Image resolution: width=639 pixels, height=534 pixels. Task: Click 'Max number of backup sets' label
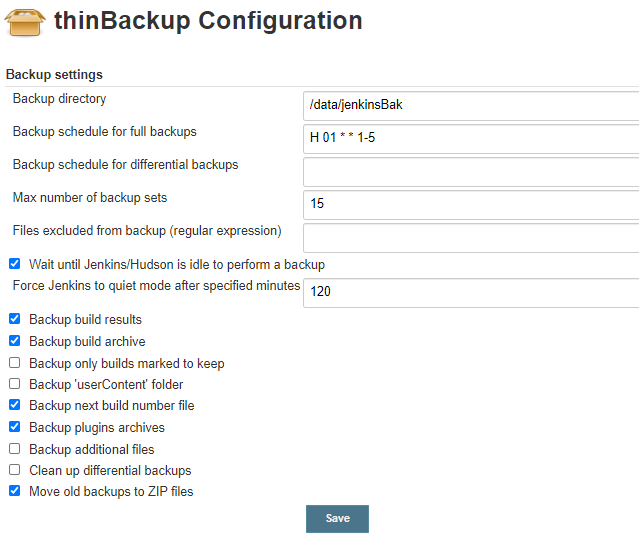[x=90, y=198]
